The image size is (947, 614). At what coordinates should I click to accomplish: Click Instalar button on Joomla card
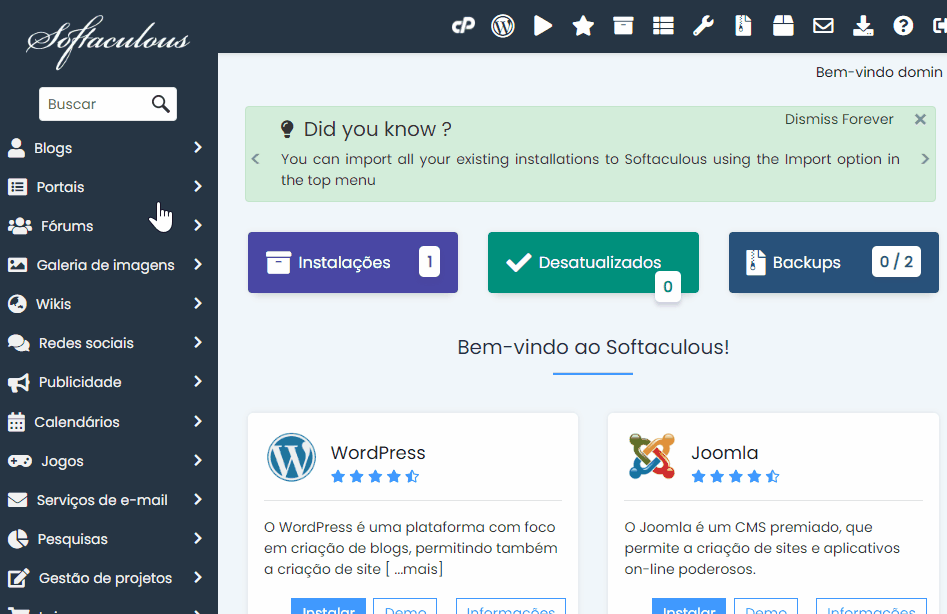pos(689,607)
